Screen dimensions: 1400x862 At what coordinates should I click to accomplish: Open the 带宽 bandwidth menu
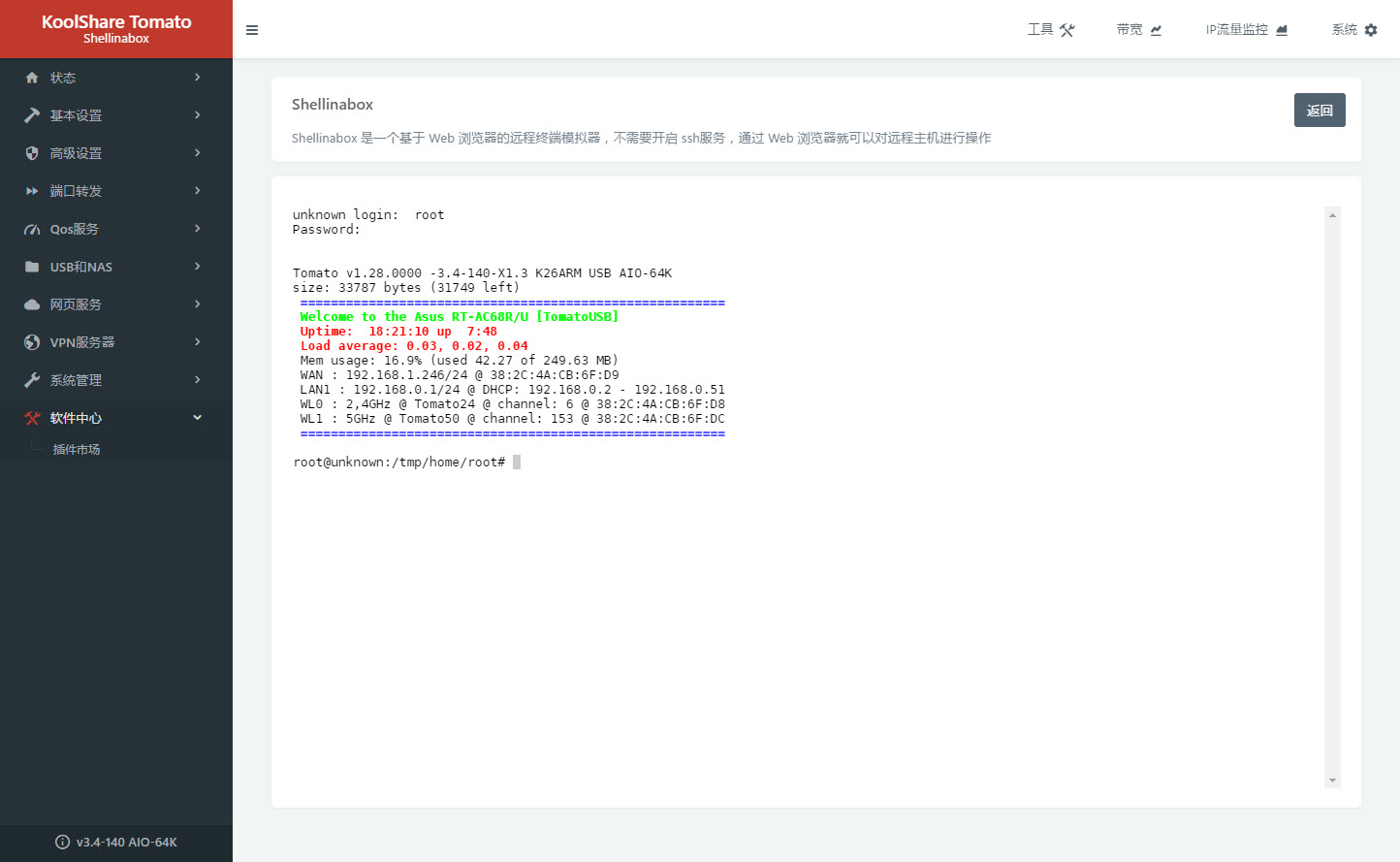tap(1138, 30)
